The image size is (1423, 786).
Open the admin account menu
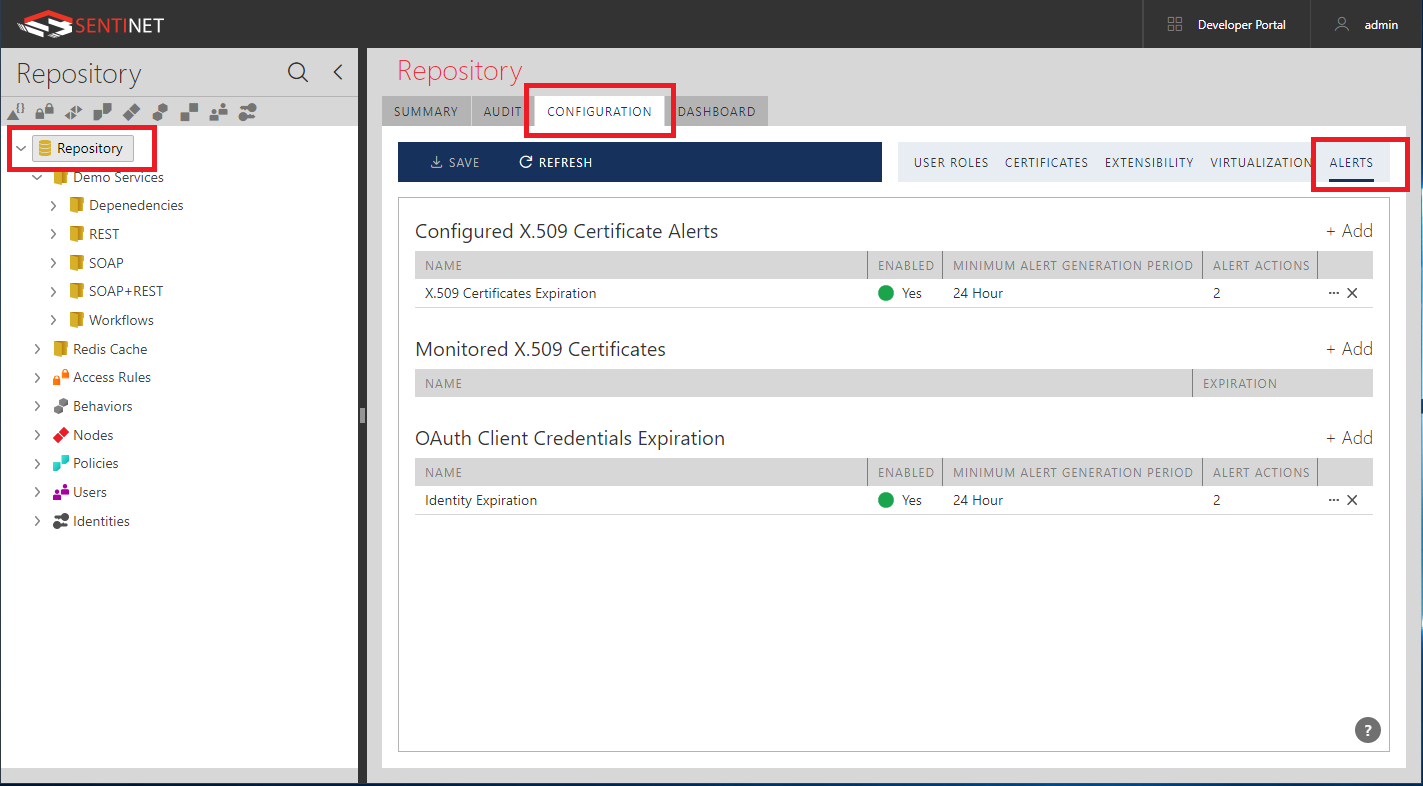click(1381, 24)
